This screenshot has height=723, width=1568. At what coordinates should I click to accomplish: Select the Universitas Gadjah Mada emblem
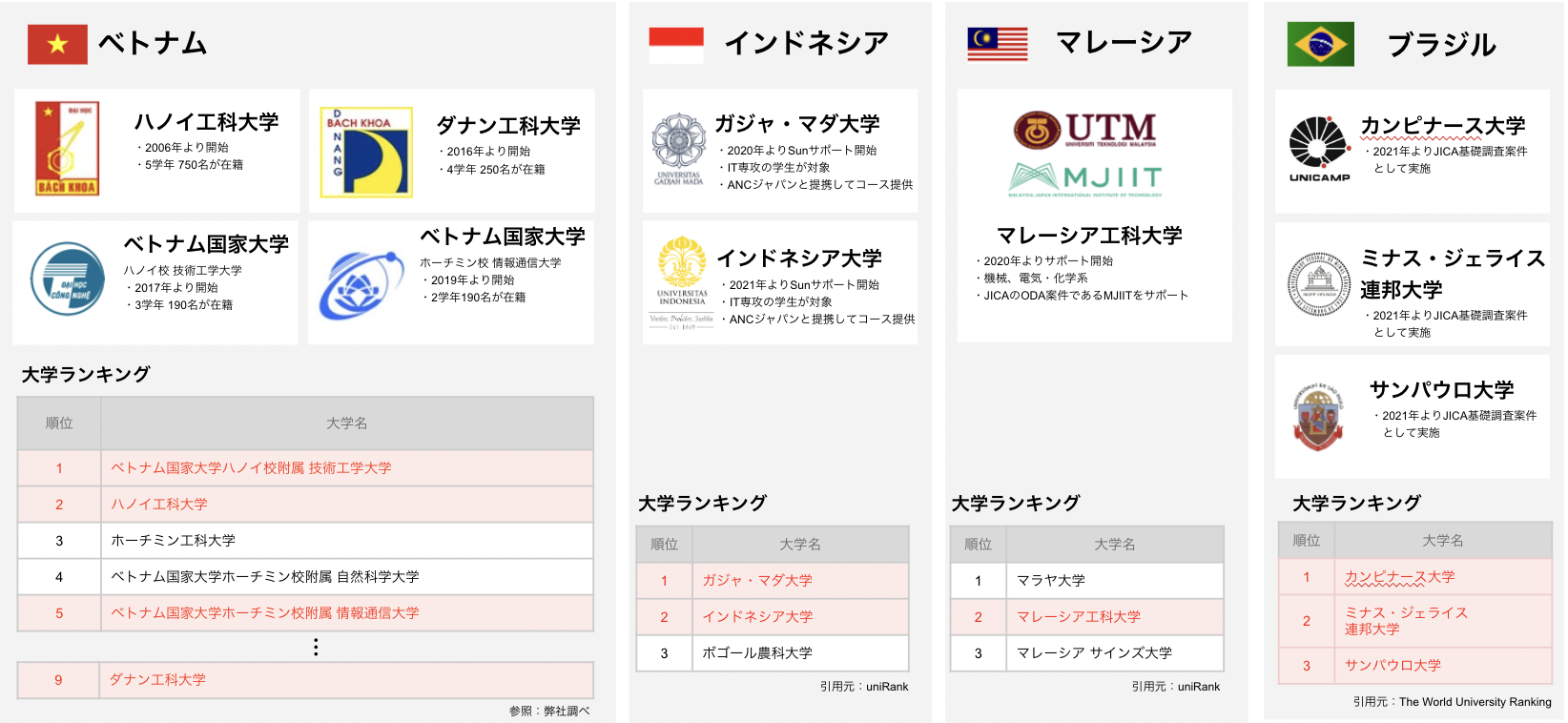(678, 149)
